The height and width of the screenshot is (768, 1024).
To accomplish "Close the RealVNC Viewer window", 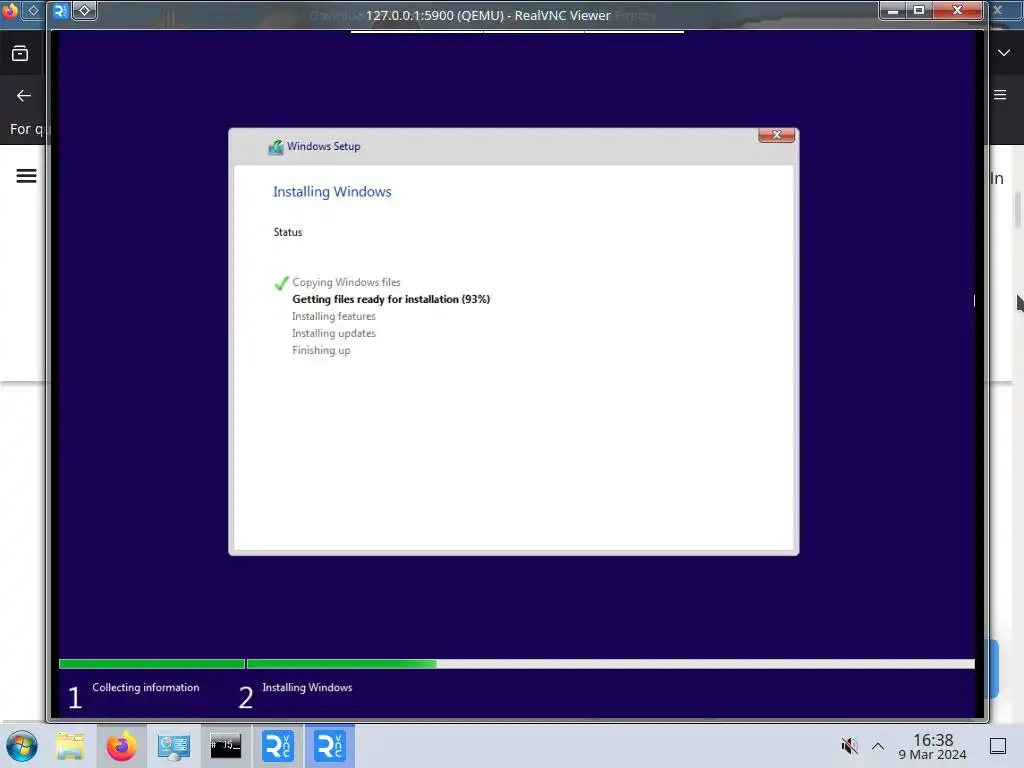I will (957, 10).
